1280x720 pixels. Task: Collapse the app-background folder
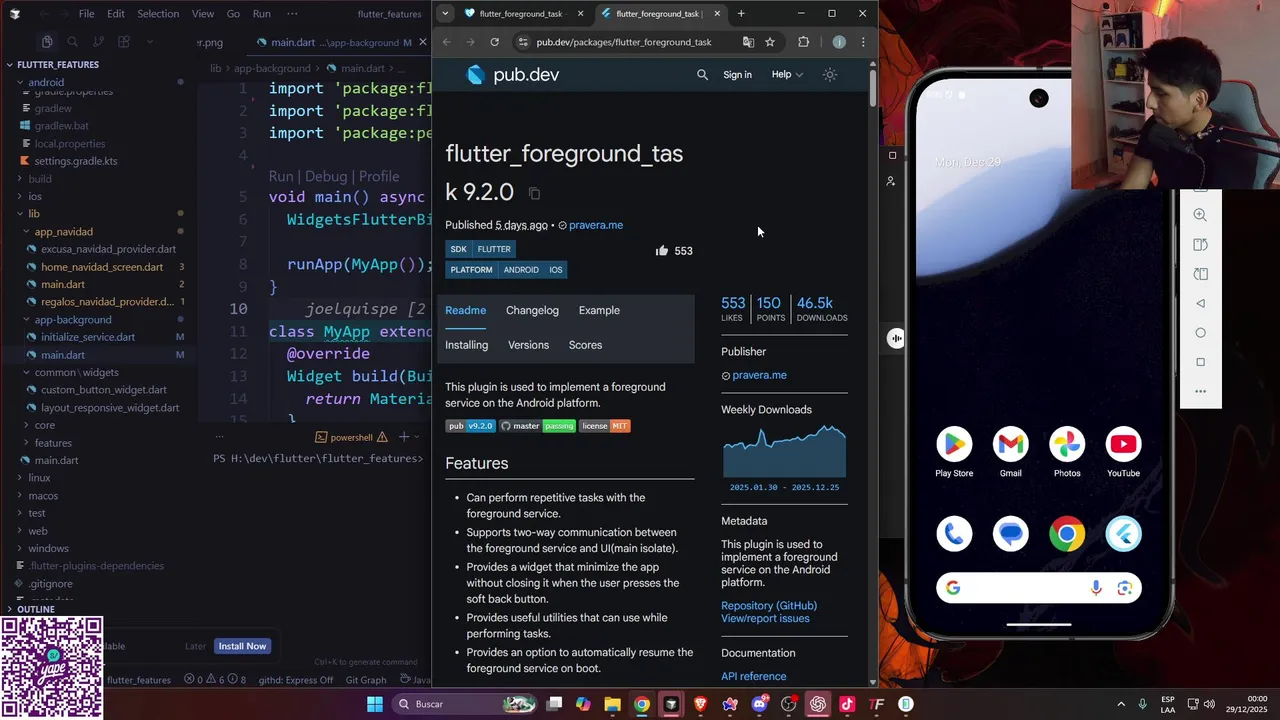pos(73,320)
